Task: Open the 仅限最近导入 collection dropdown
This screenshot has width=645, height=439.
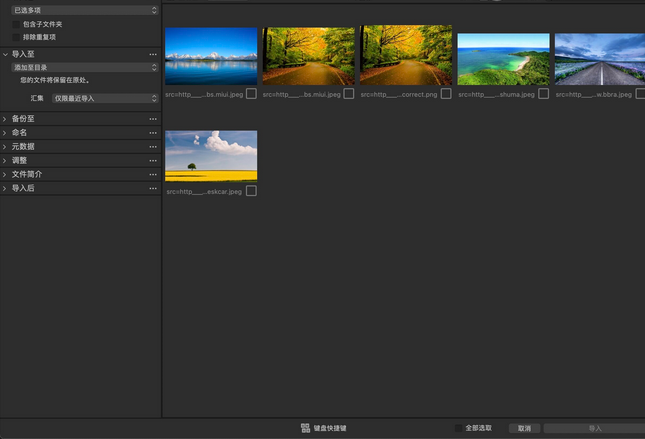Action: pos(105,98)
